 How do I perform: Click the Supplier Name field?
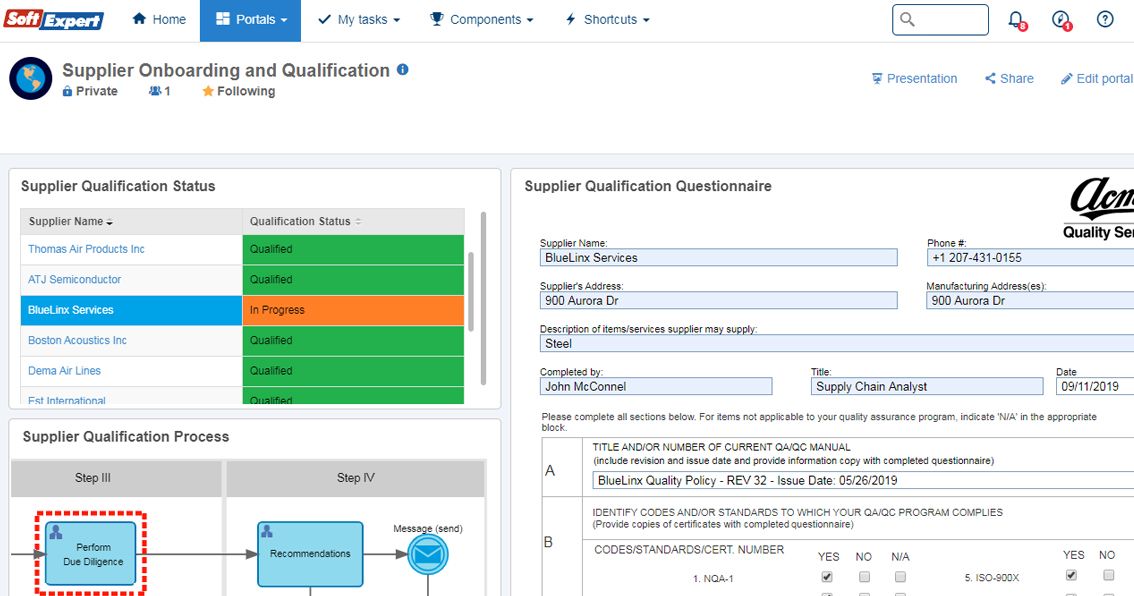click(718, 257)
